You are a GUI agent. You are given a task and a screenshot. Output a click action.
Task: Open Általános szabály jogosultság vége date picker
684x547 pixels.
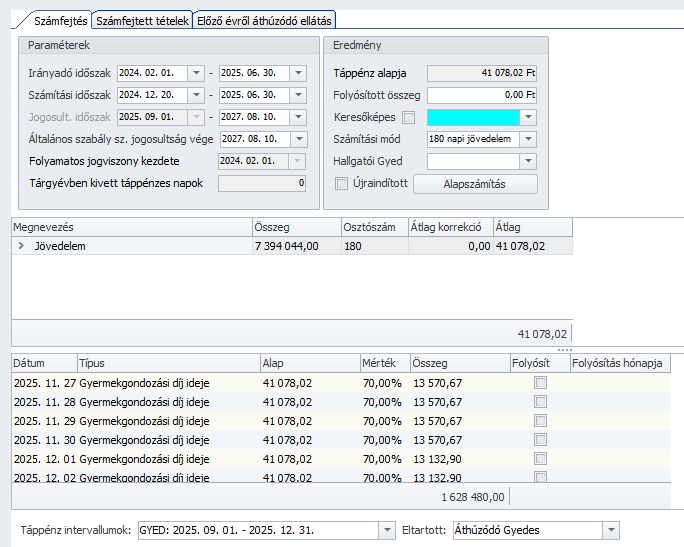point(299,139)
